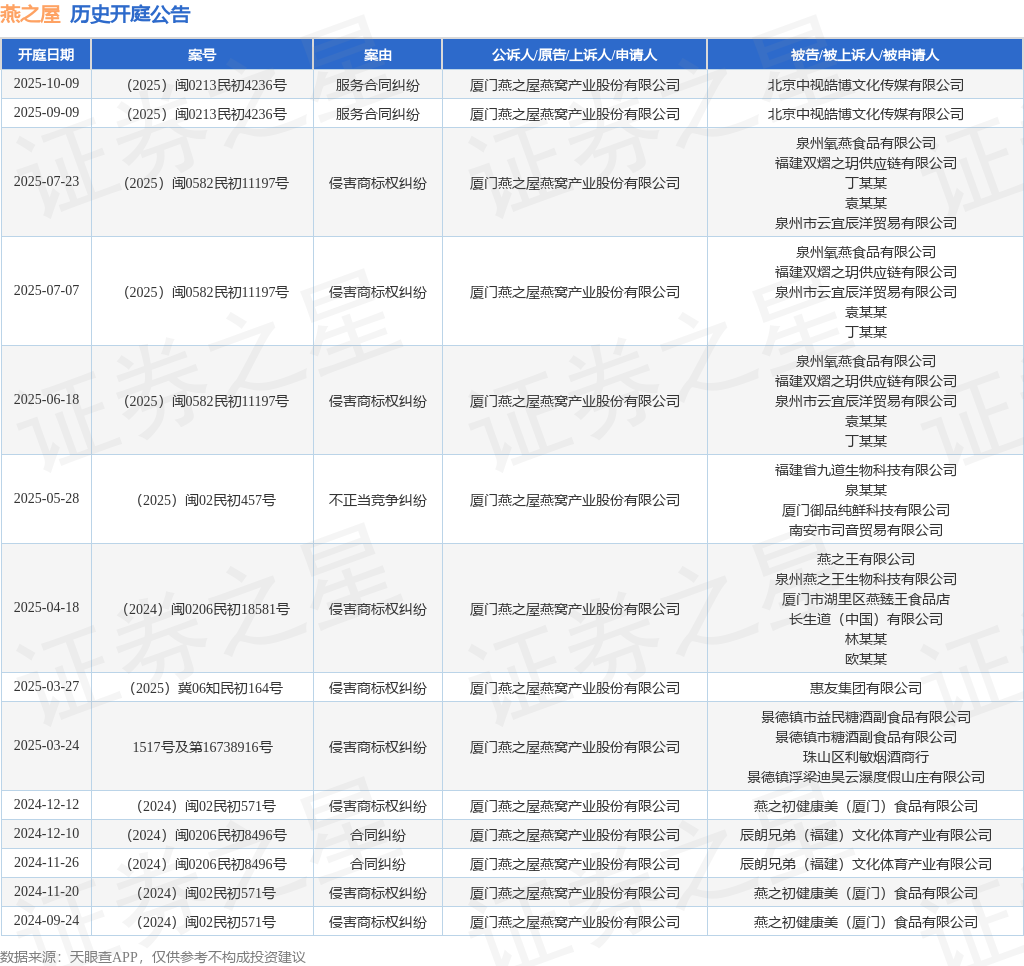
Task: Click defendant 景德镇市糖酒副食品有限公司
Action: (866, 737)
